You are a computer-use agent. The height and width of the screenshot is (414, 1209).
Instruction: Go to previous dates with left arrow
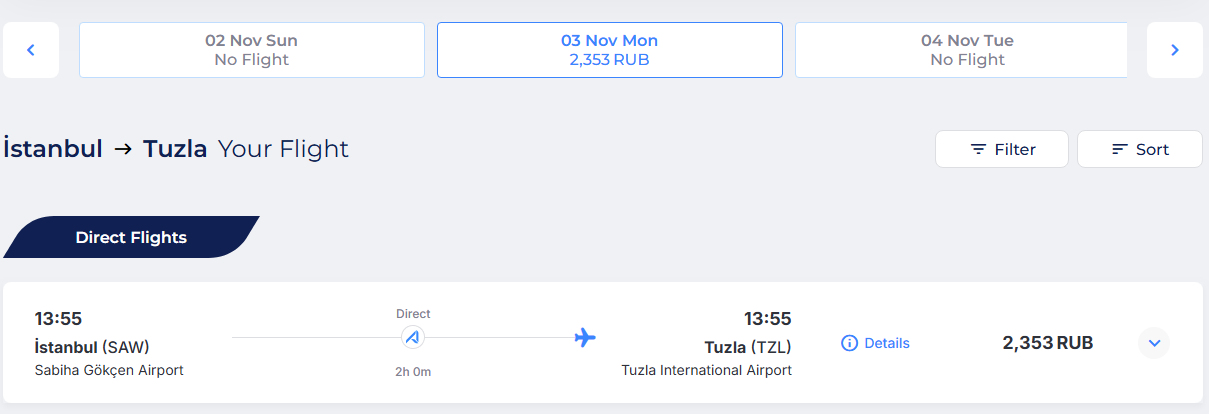click(x=31, y=50)
